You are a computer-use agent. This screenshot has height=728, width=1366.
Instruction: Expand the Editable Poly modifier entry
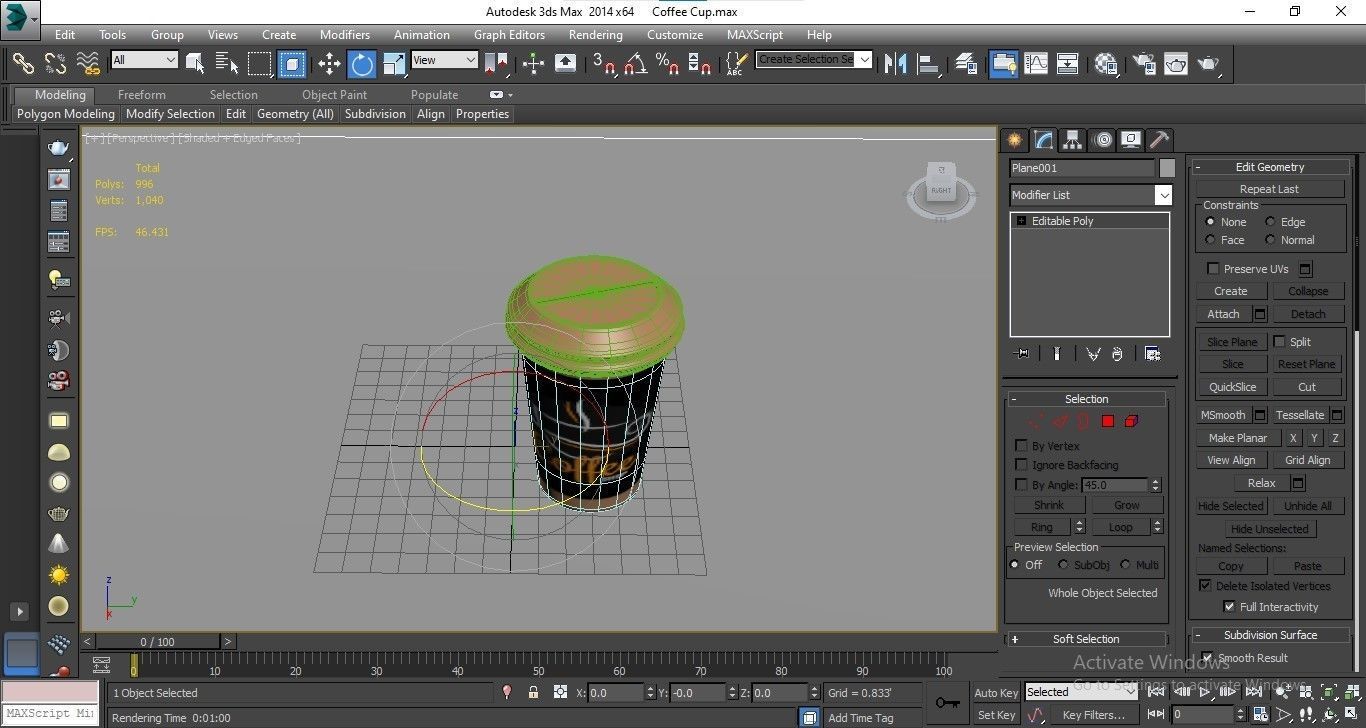1021,221
